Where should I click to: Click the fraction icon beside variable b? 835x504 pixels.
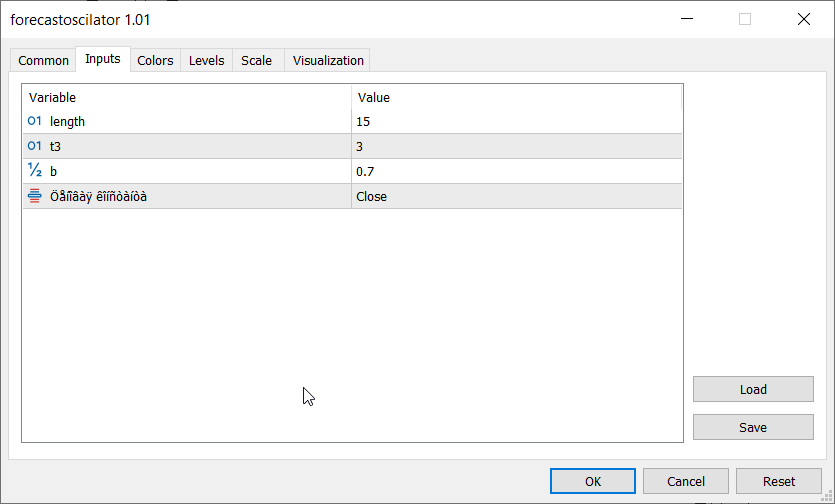[35, 170]
